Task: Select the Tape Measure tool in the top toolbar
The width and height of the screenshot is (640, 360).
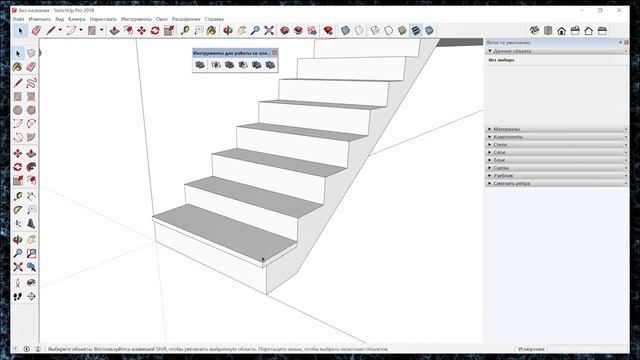Action: tap(185, 31)
